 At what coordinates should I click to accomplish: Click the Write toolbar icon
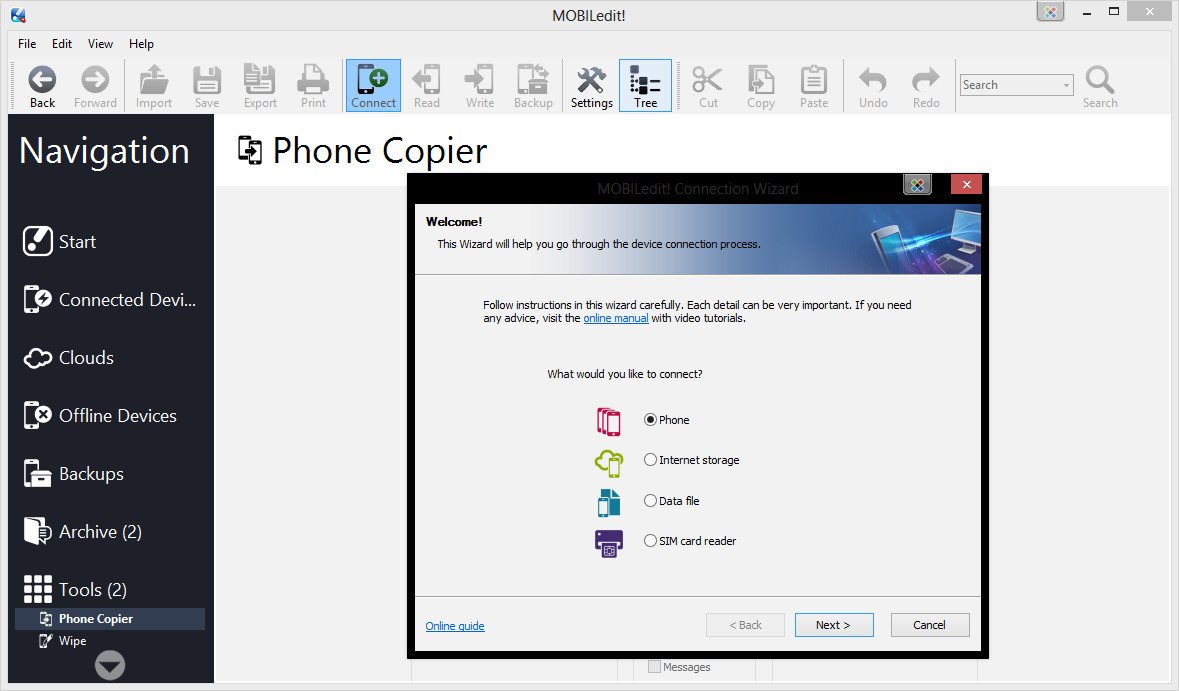tap(479, 80)
